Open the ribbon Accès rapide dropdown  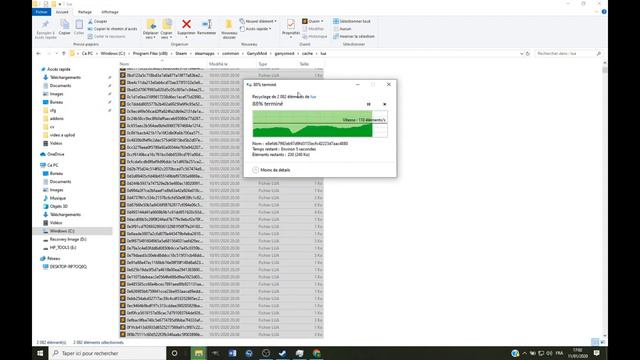256,29
